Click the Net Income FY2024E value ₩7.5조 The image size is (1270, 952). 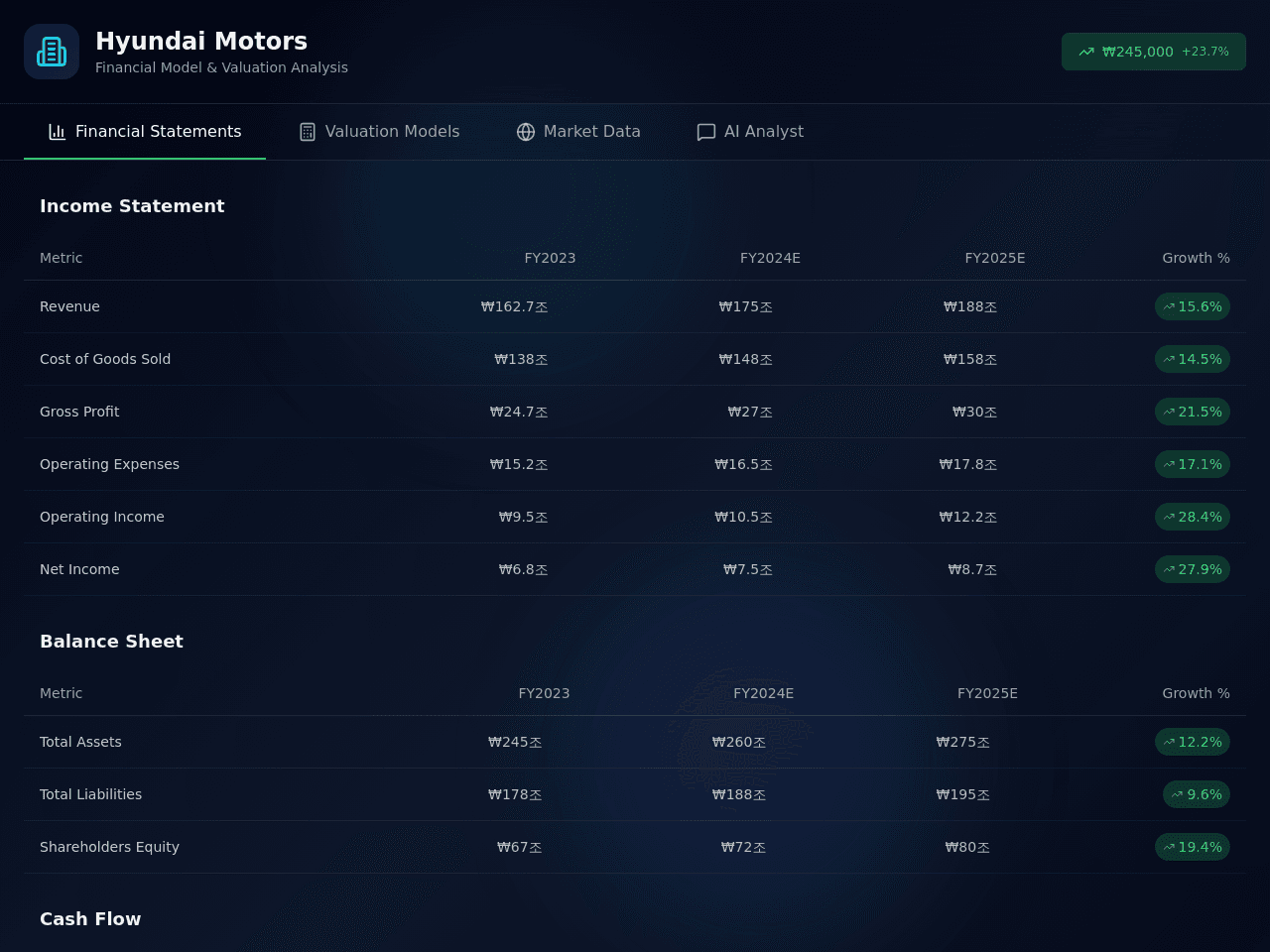pos(748,569)
